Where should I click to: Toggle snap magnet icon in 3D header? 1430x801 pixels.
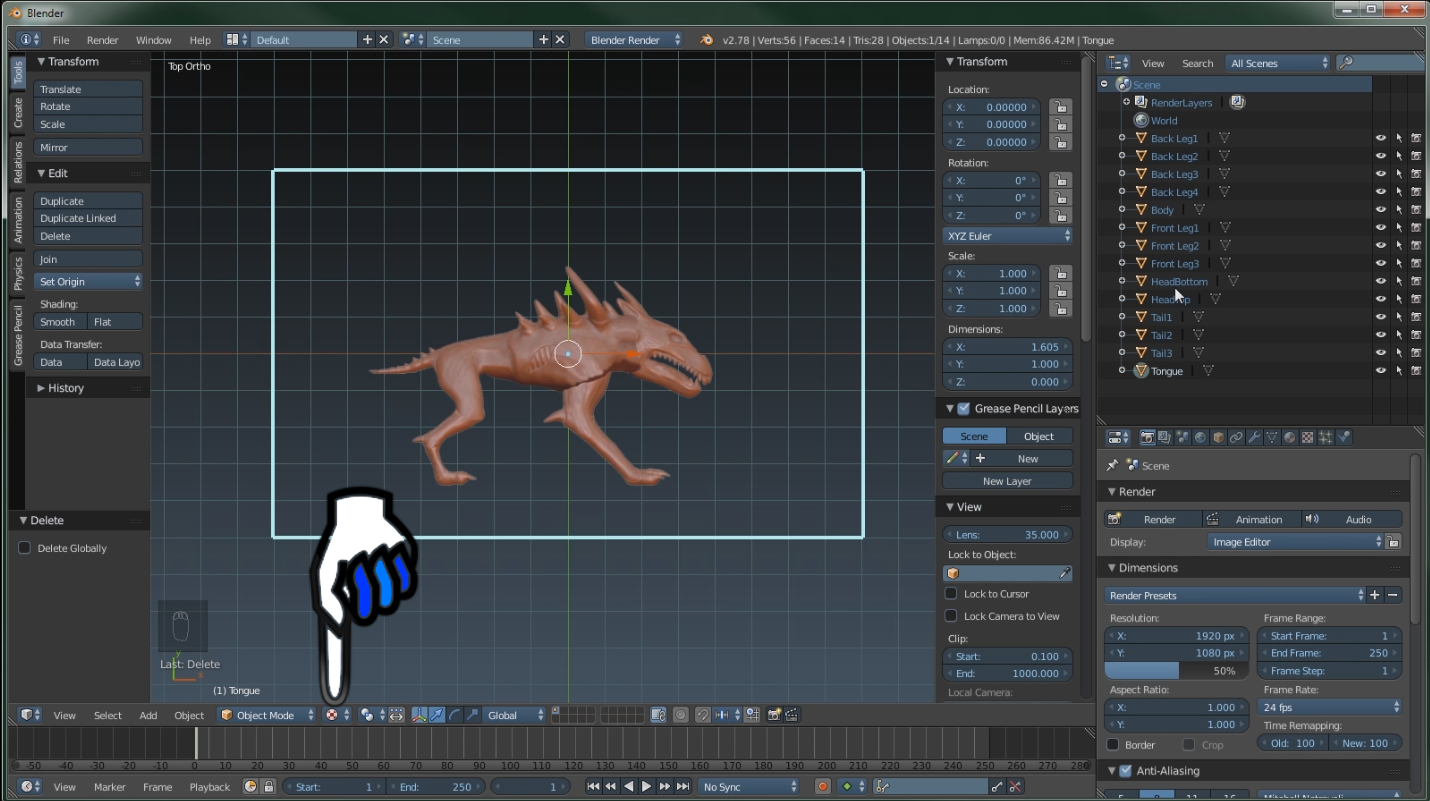(703, 715)
